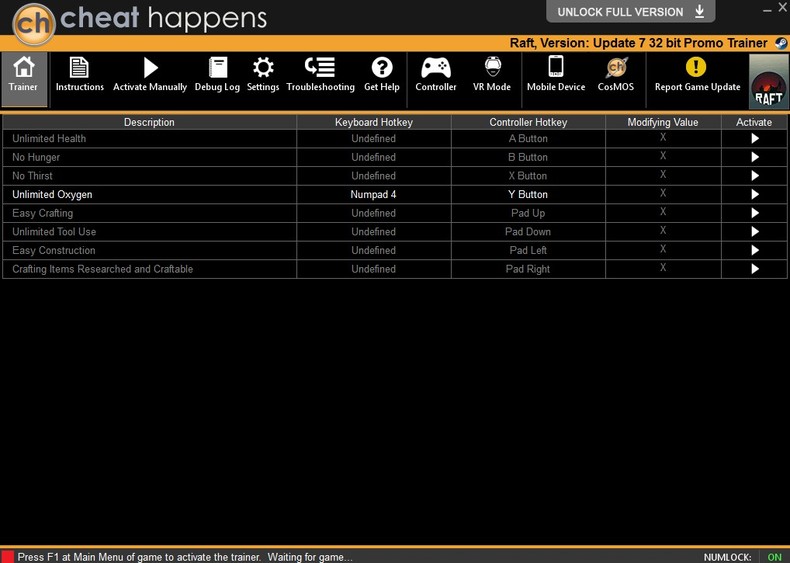
Task: Click the Get Help question mark icon
Action: click(x=382, y=69)
